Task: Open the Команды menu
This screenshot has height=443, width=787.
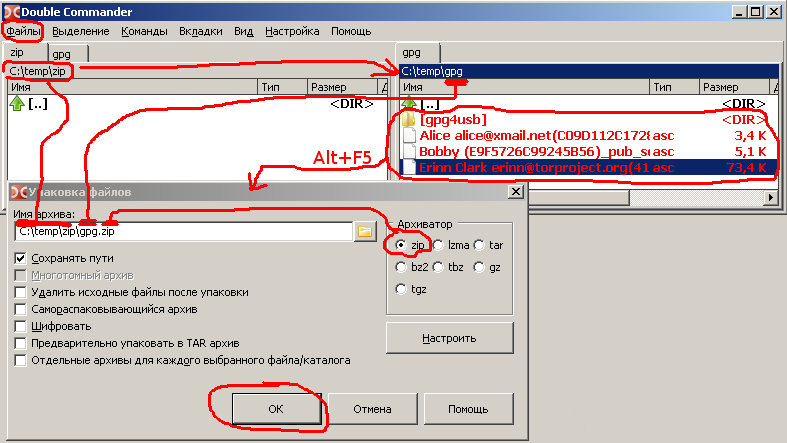Action: [144, 31]
